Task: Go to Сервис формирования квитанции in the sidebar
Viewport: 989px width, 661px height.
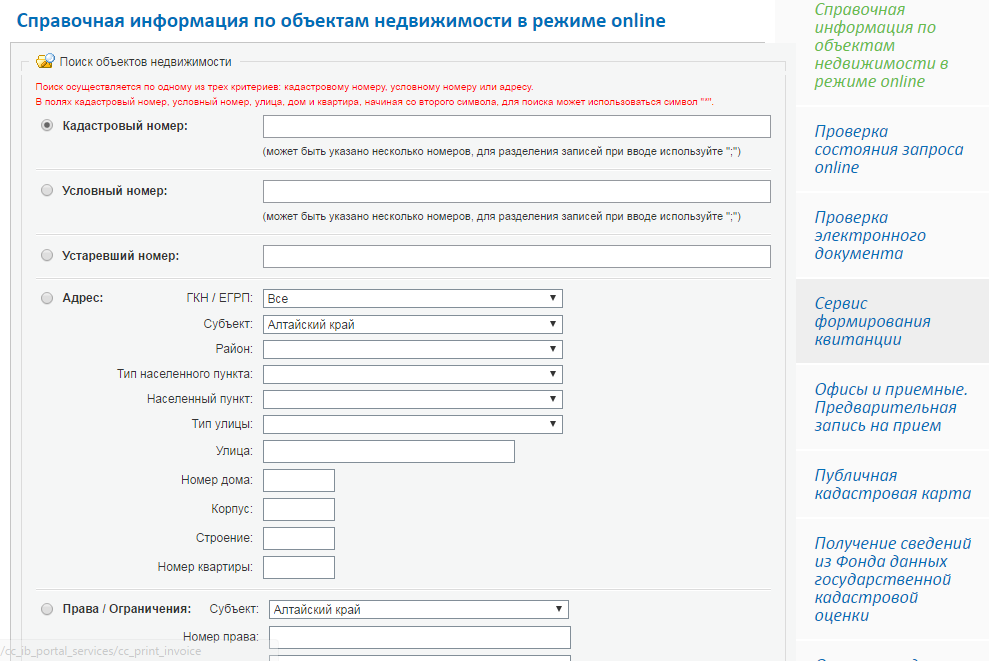Action: [872, 321]
